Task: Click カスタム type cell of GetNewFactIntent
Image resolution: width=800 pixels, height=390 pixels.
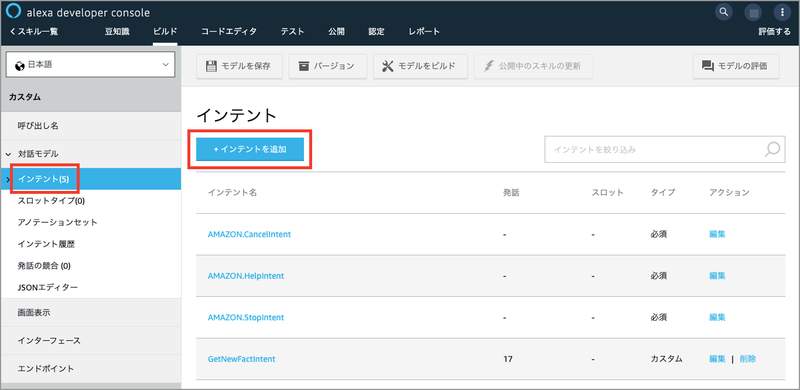Action: [666, 359]
